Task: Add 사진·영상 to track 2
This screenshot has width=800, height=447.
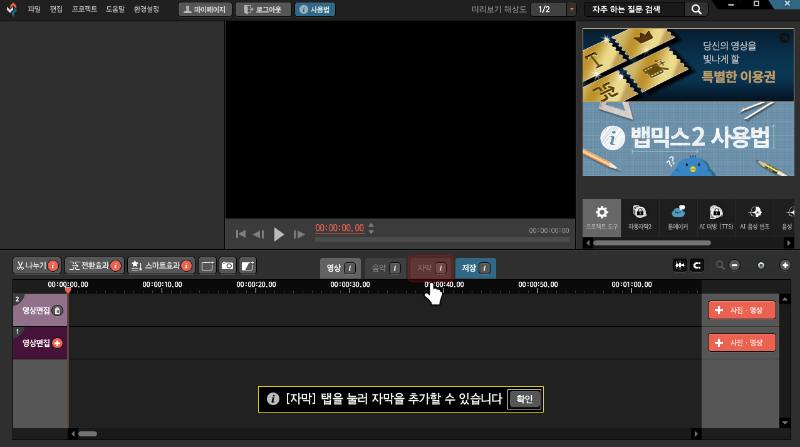Action: (x=742, y=310)
